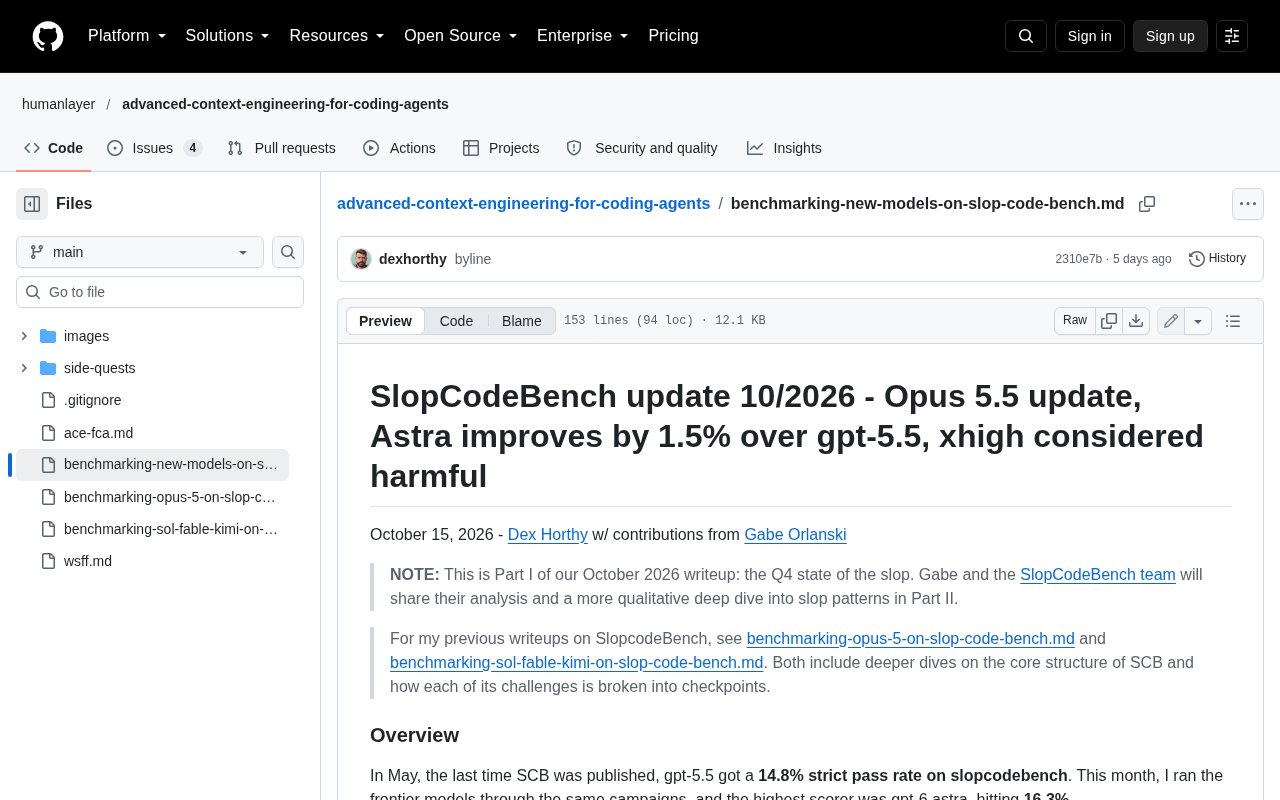The height and width of the screenshot is (800, 1280).
Task: Expand the Solutions menu
Action: click(x=228, y=36)
